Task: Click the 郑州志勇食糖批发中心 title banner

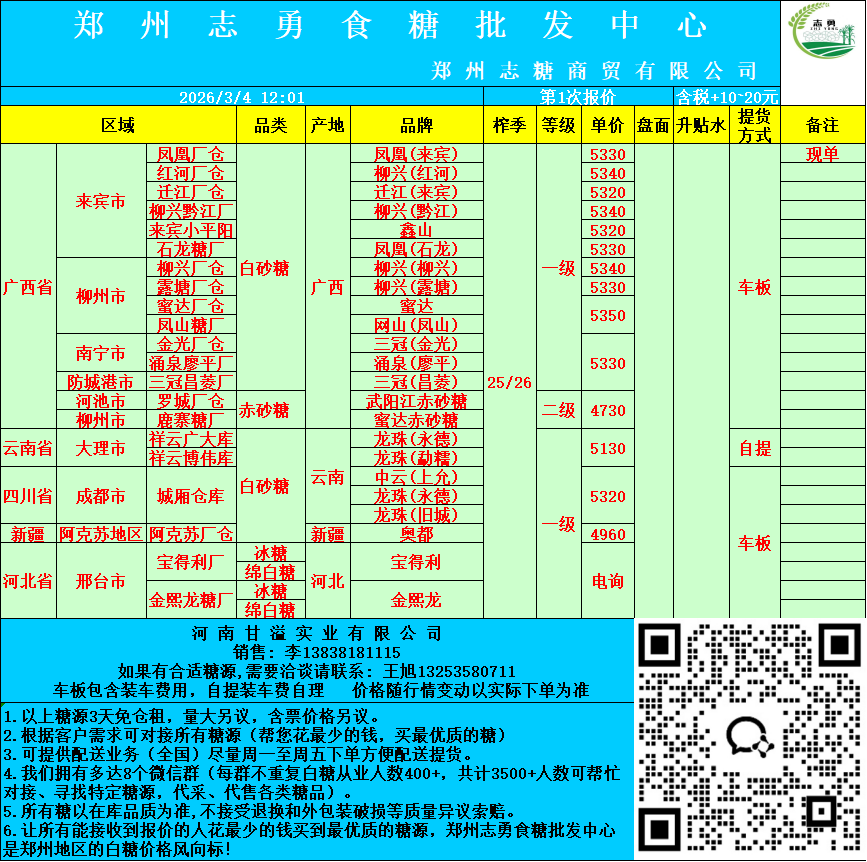Action: 390,27
